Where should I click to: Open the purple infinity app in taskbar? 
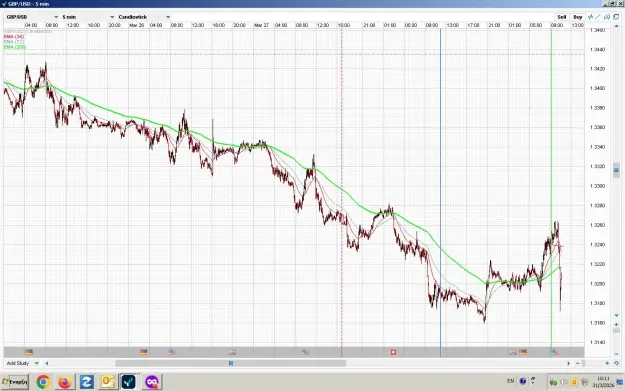[x=151, y=382]
